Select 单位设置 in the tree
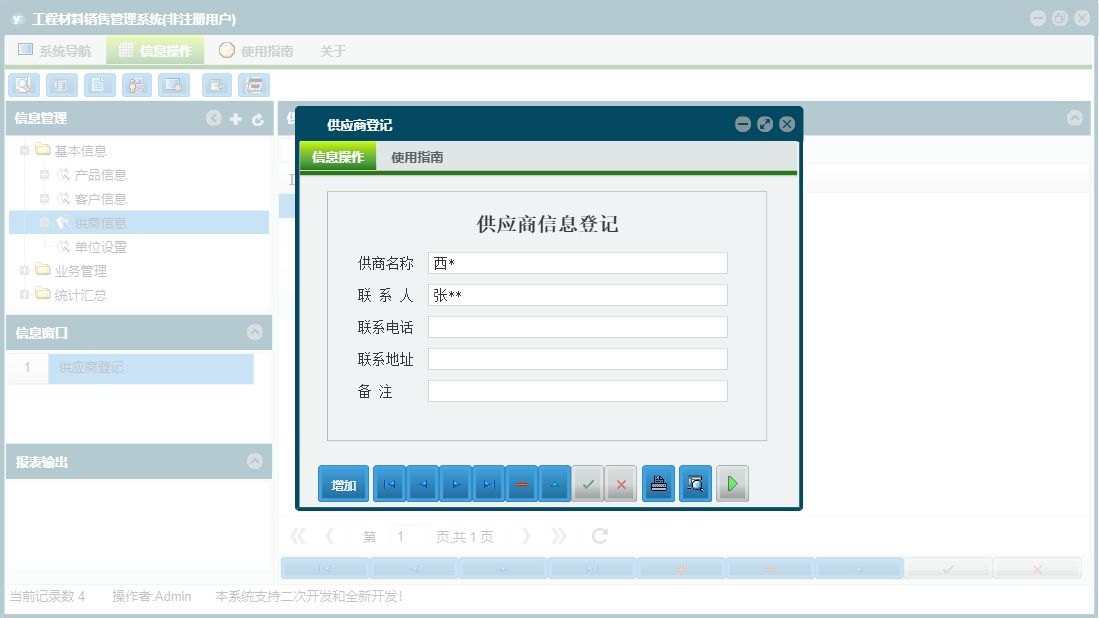 100,247
